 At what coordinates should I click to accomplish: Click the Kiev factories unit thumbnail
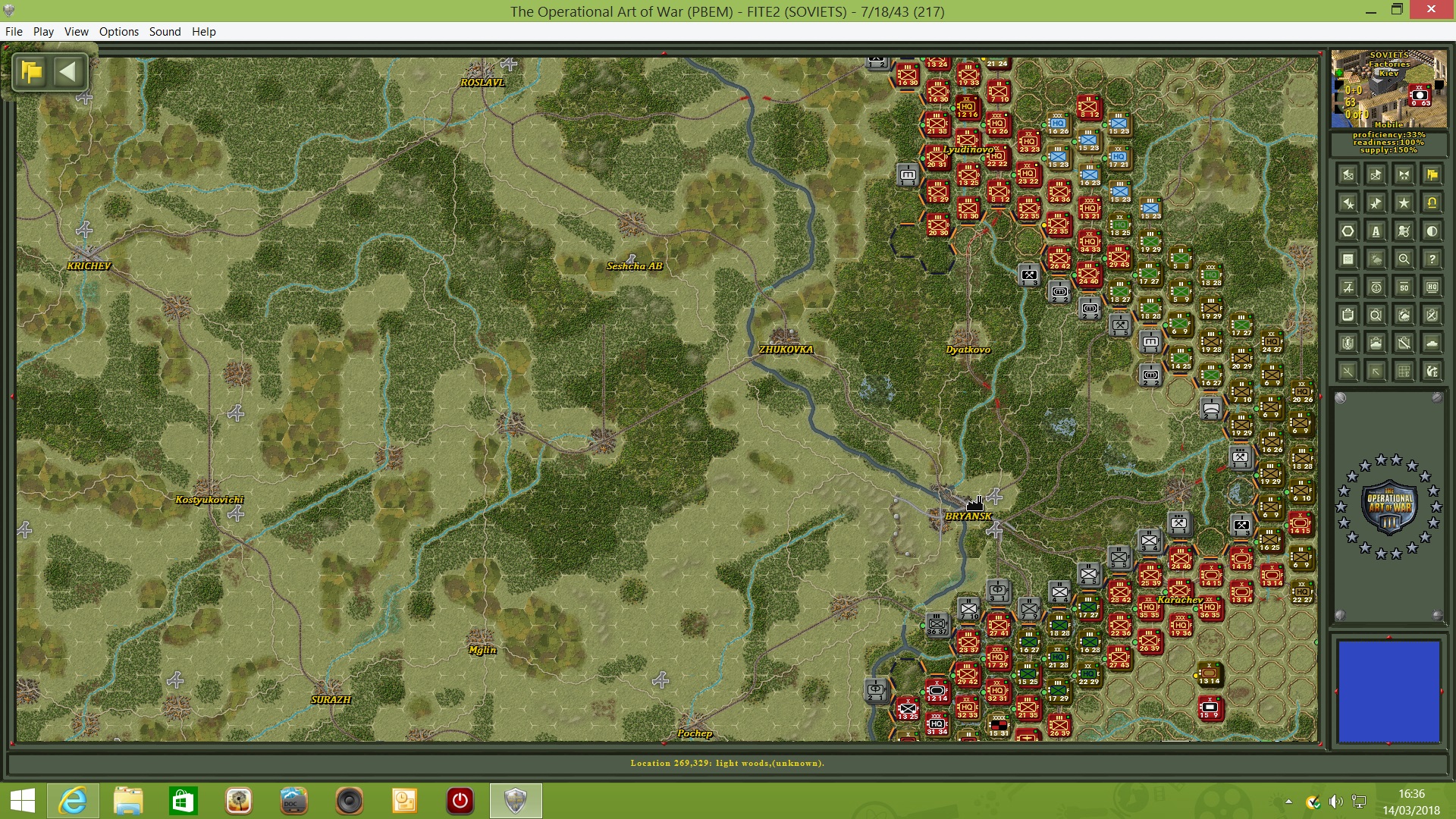(x=1389, y=89)
